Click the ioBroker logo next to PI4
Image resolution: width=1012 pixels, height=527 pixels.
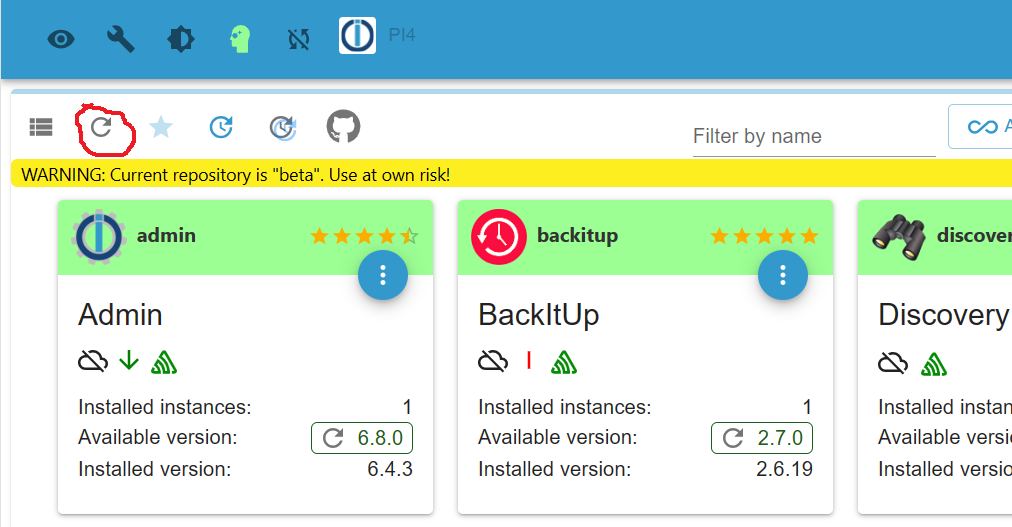[357, 35]
